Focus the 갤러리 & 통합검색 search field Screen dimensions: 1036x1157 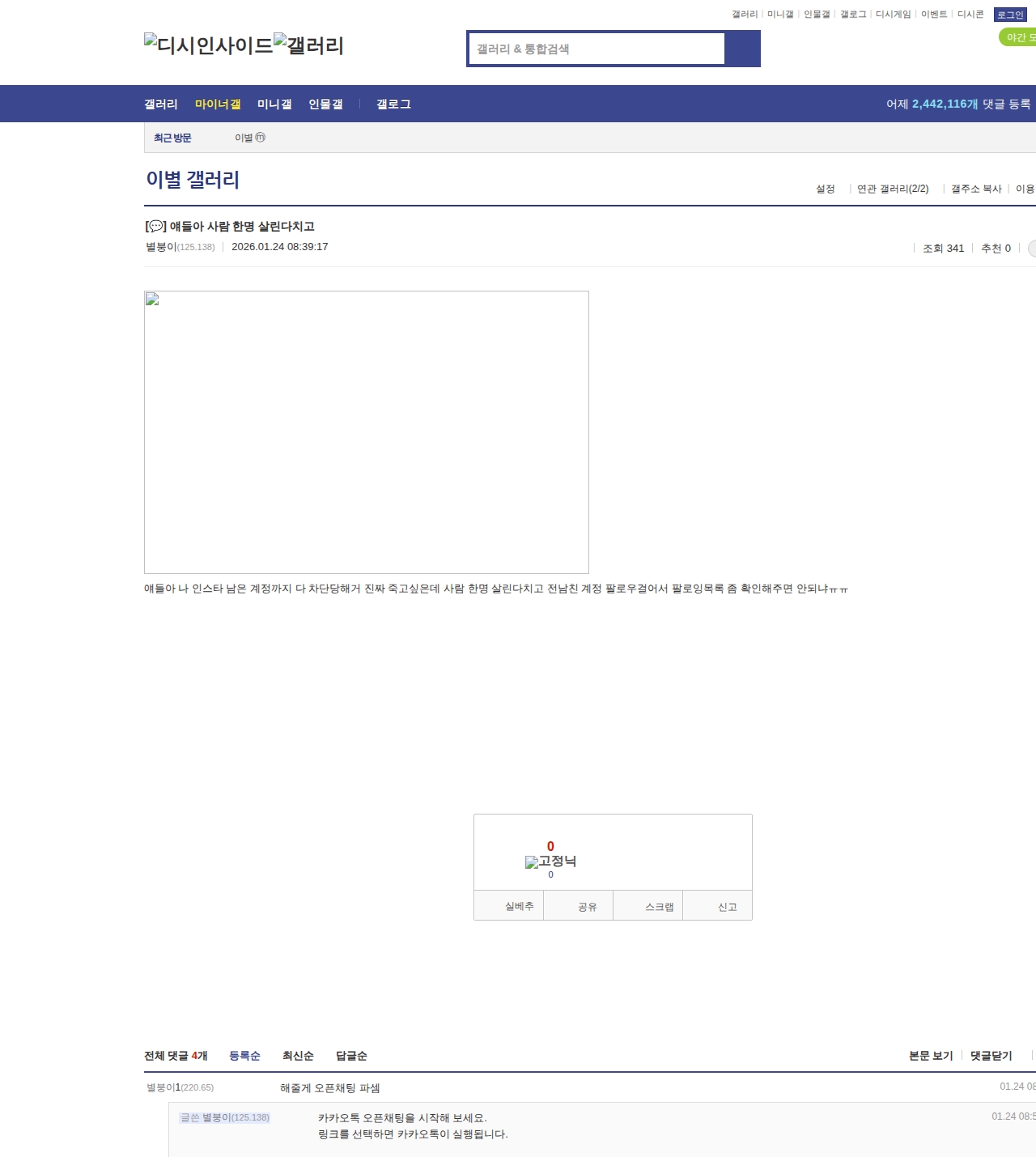[597, 49]
